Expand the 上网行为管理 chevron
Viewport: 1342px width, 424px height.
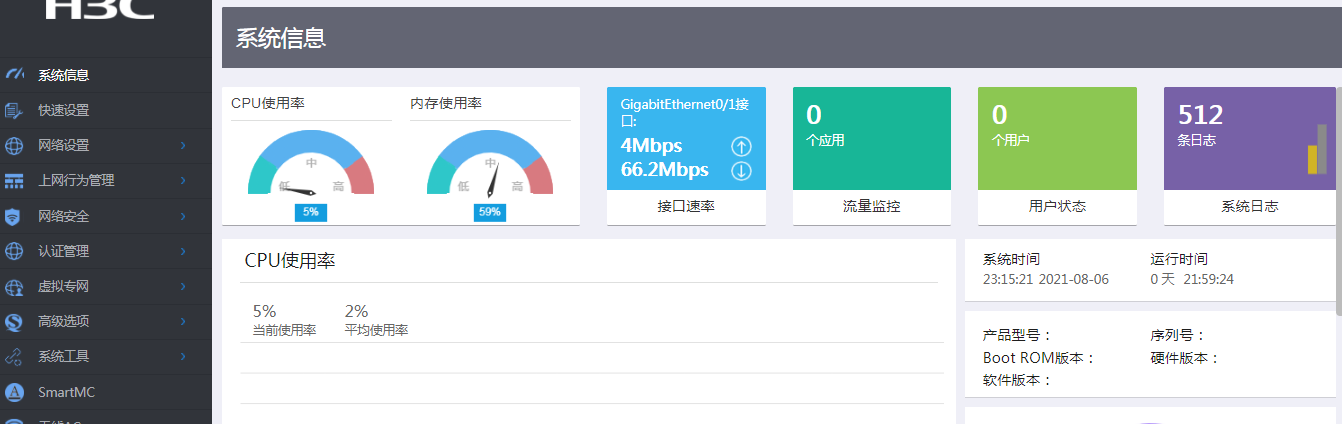click(183, 181)
